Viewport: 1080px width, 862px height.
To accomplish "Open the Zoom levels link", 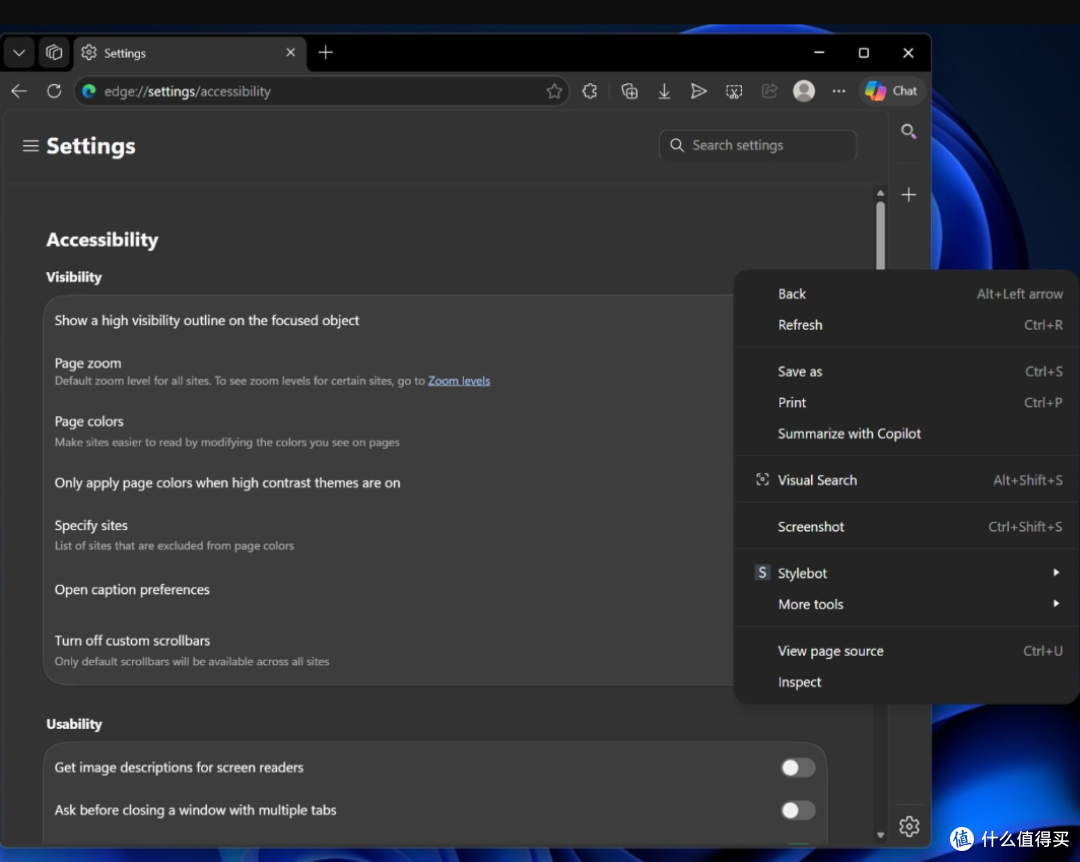I will click(x=459, y=381).
